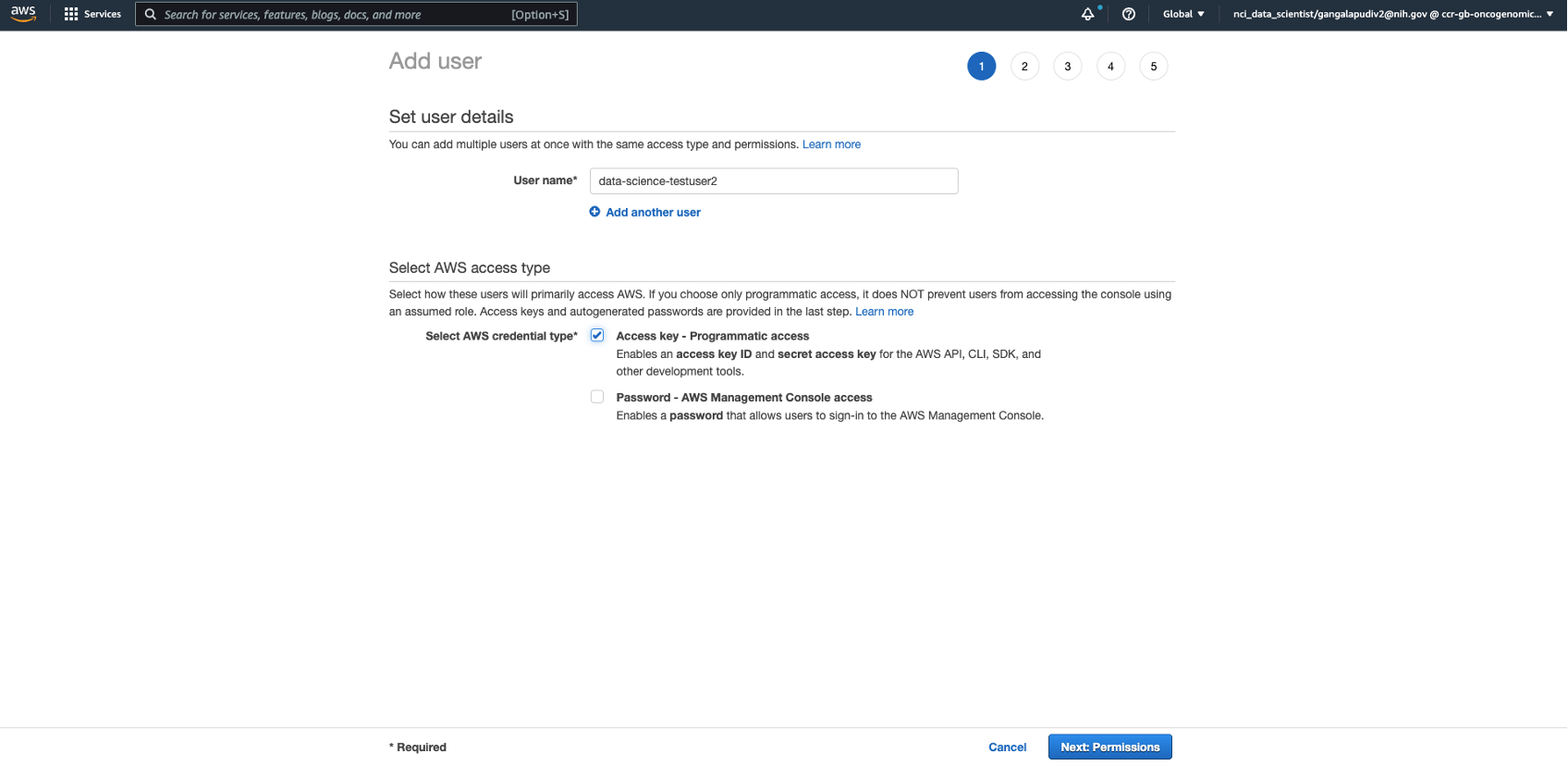Enable Password - AWS Management Console access
Screen dimensions: 1568x766
[x=597, y=397]
